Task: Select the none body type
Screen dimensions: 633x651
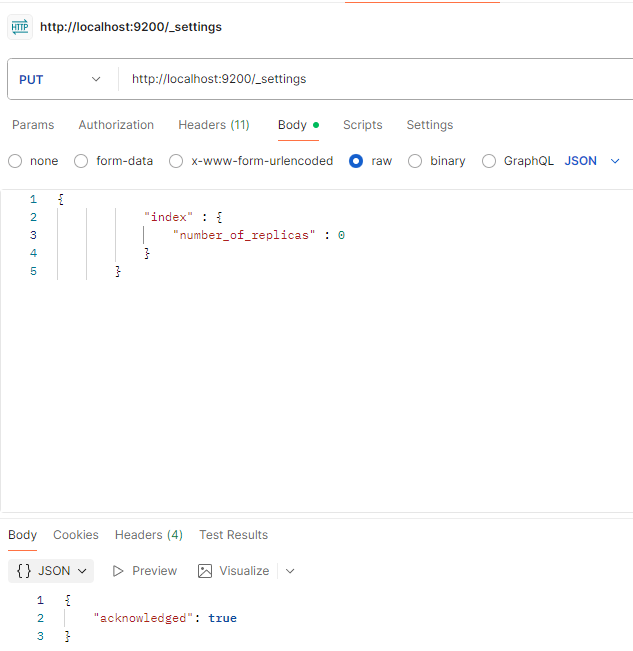Action: point(15,161)
